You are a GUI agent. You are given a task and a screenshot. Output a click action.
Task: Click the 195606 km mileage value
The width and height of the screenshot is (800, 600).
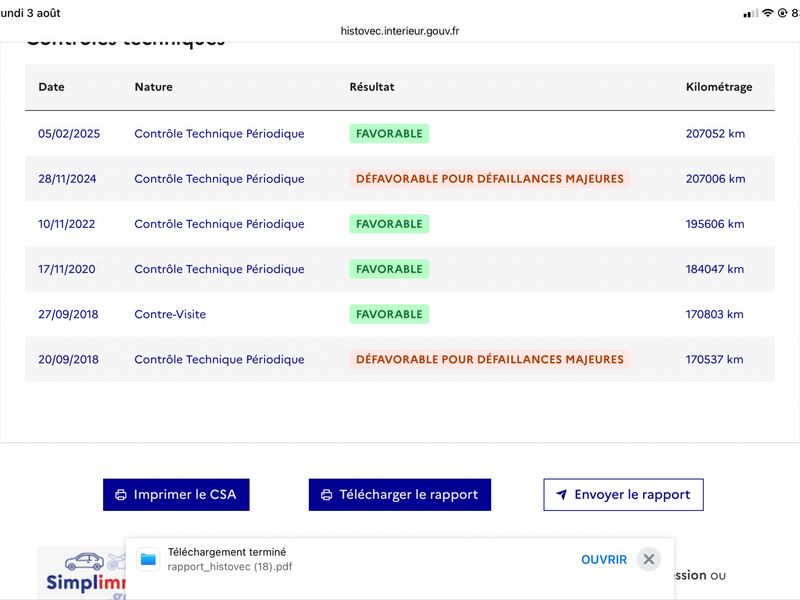715,224
